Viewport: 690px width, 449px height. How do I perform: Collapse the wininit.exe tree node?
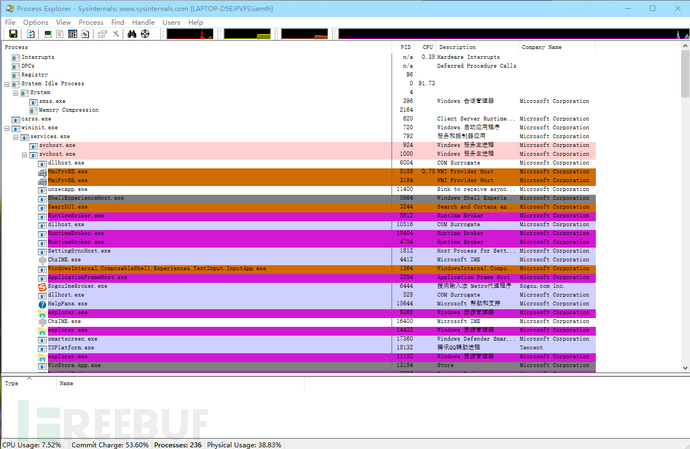click(7, 128)
